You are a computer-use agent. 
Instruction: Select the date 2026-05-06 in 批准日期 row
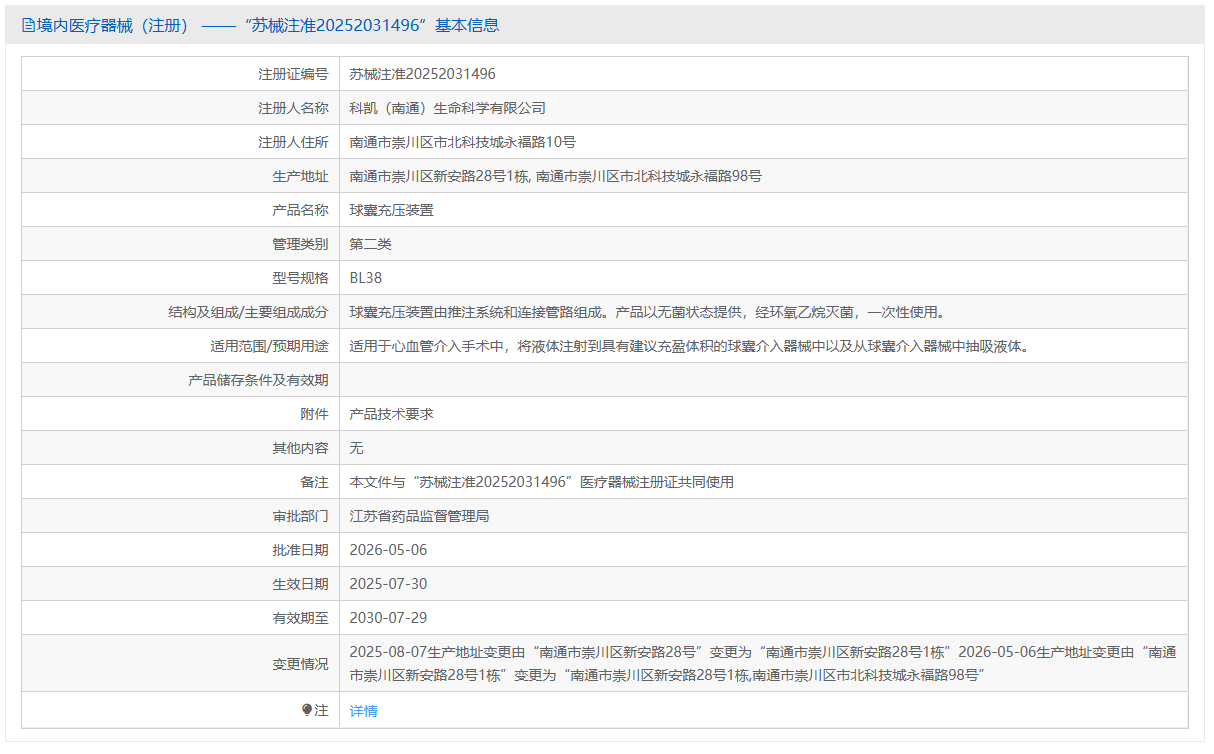point(389,550)
